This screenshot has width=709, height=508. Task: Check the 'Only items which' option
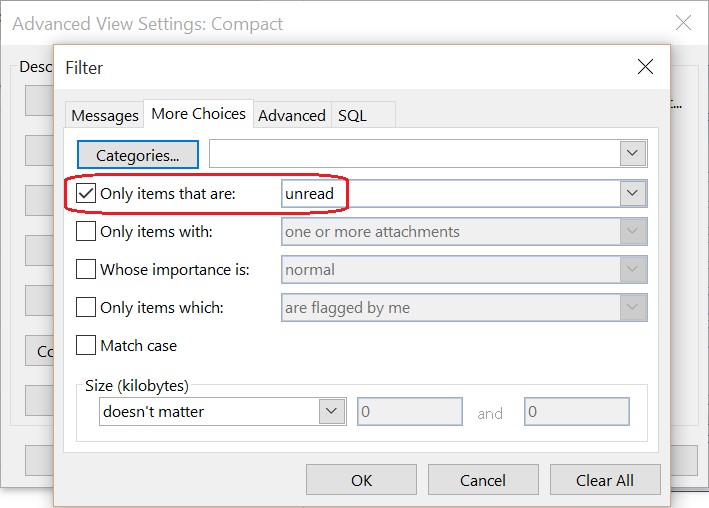click(87, 308)
